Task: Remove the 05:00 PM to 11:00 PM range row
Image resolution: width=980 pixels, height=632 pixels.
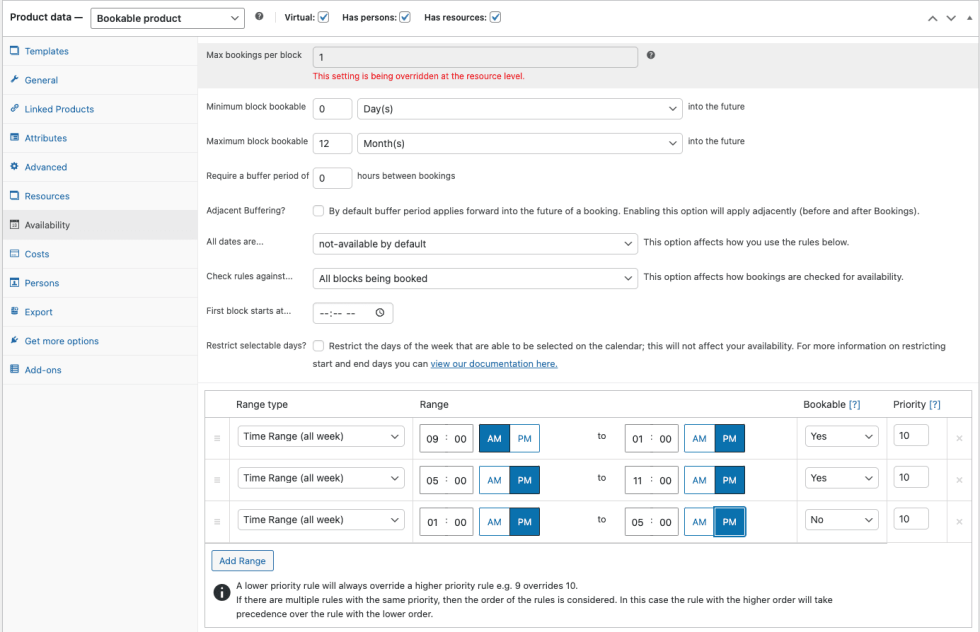Action: (x=959, y=480)
